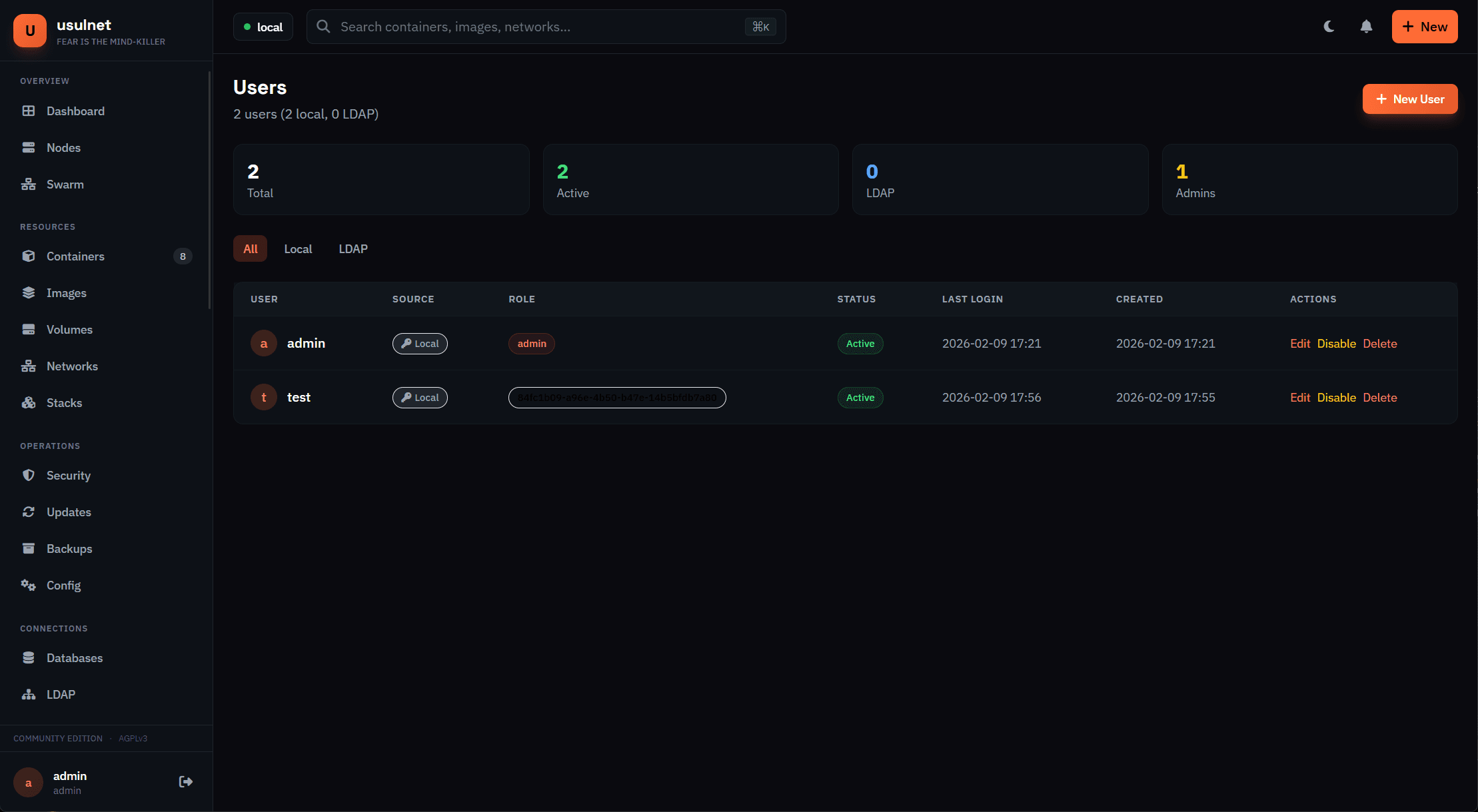Open the Stacks section
Screen dimensions: 1478x812
(65, 402)
